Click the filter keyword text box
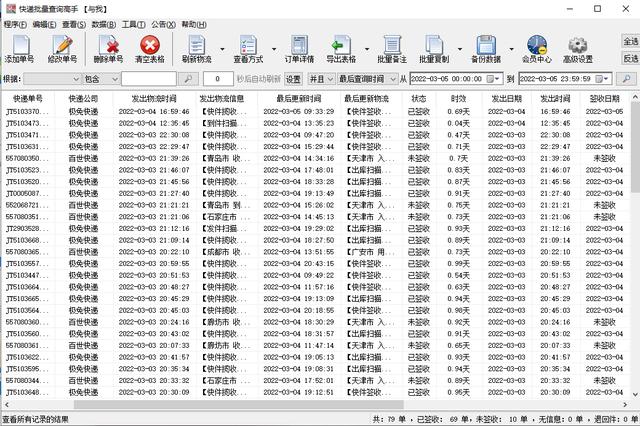 (x=149, y=79)
